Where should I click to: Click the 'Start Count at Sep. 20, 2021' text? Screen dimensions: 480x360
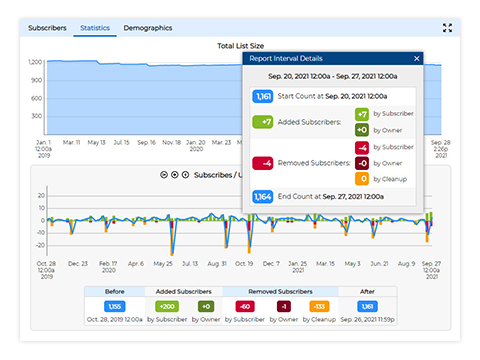click(x=332, y=96)
